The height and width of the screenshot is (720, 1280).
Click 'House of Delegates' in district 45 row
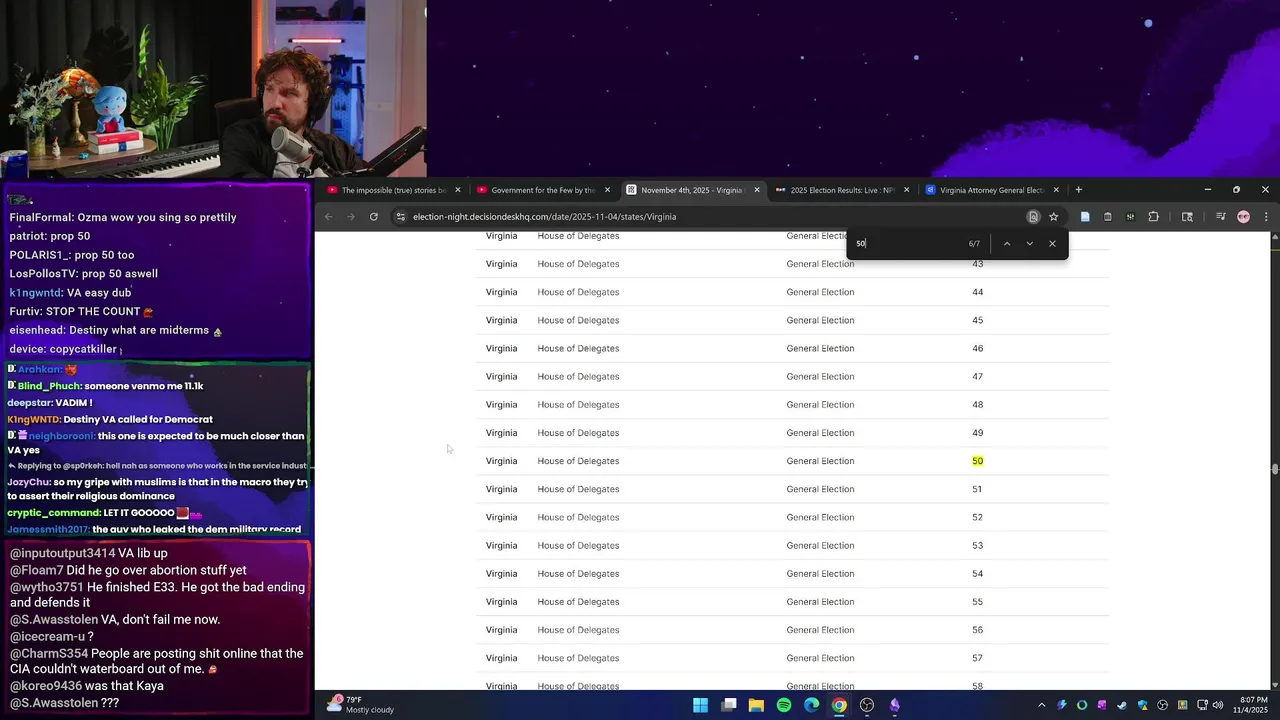(x=578, y=321)
